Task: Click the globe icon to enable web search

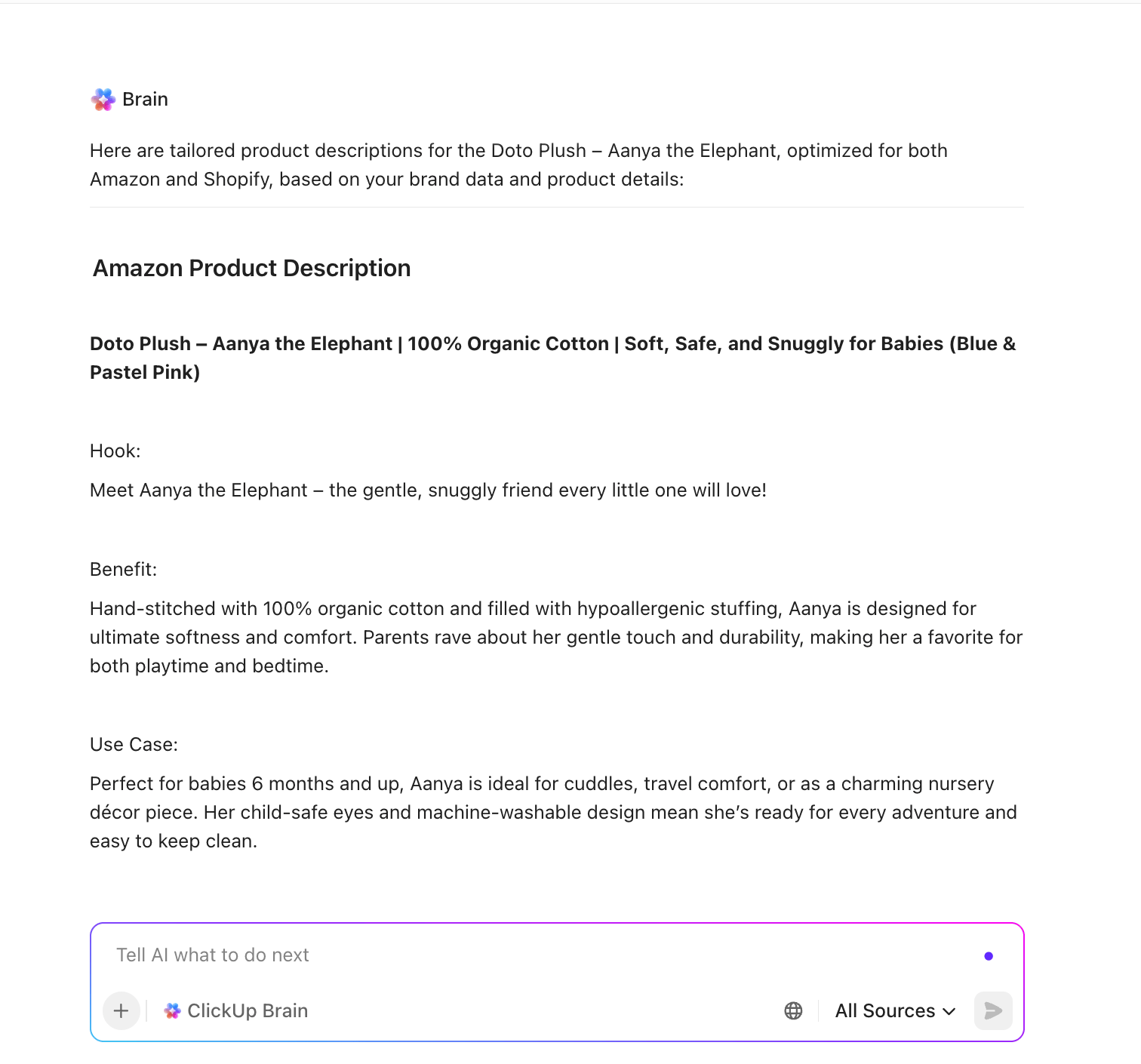Action: pyautogui.click(x=792, y=1010)
